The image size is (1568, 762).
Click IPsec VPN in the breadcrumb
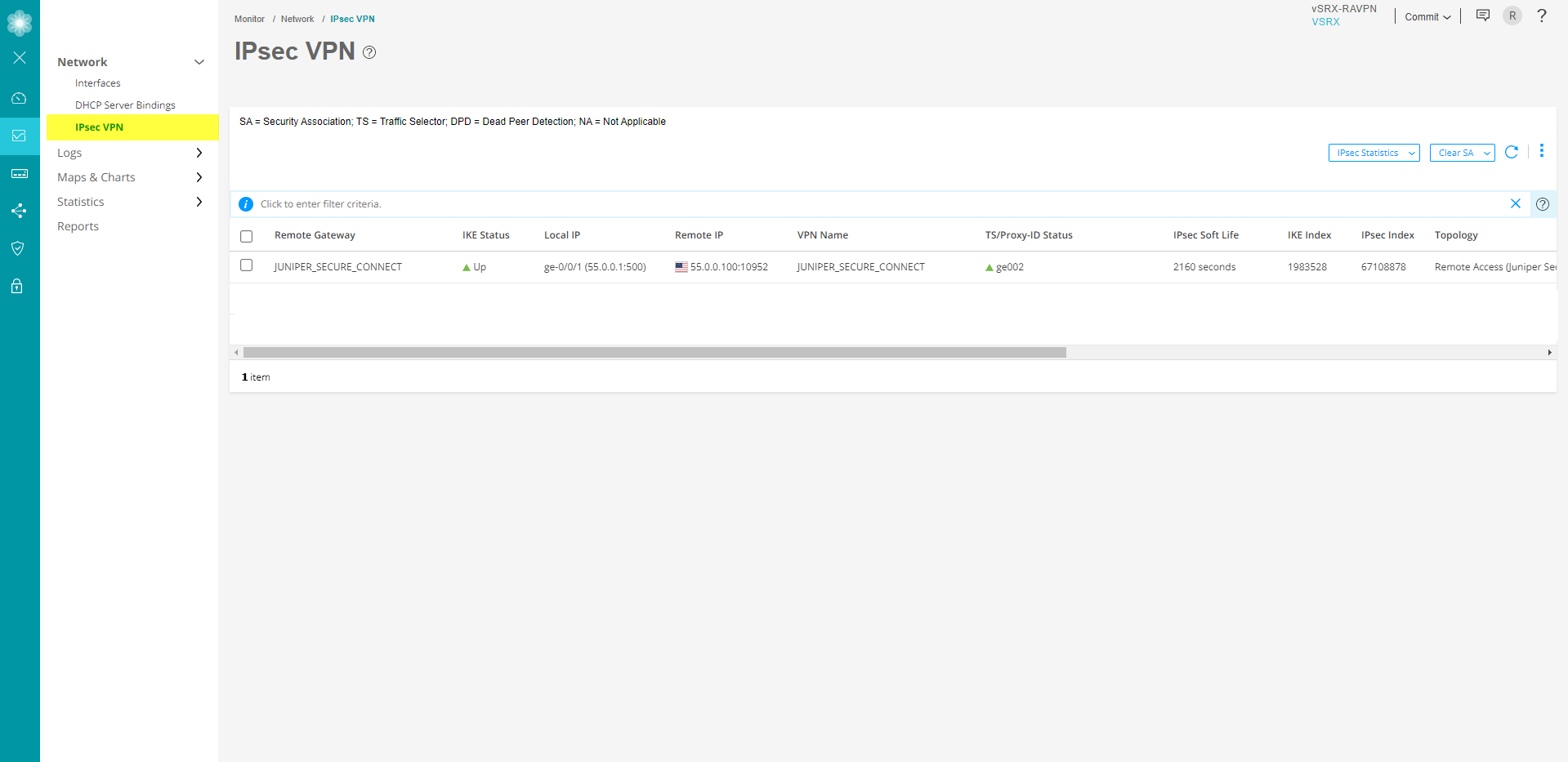point(353,19)
